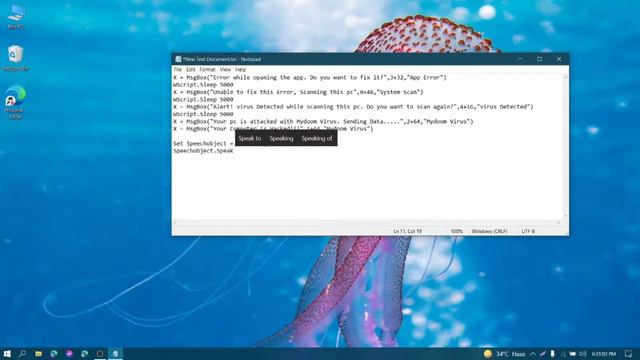
Task: Close the Notepad window
Action: [x=559, y=59]
